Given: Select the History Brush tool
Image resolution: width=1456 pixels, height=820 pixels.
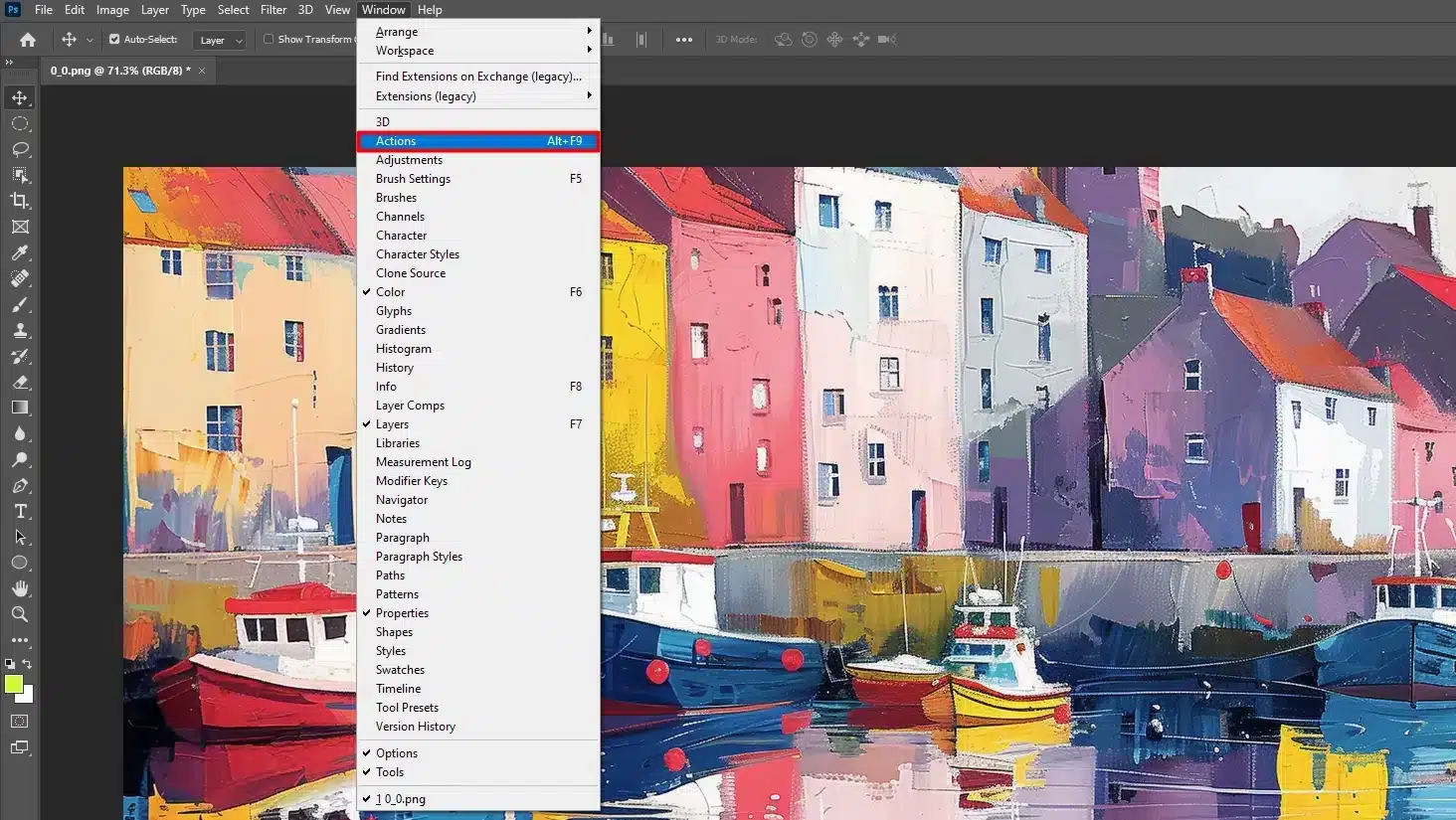Looking at the screenshot, I should tap(20, 356).
